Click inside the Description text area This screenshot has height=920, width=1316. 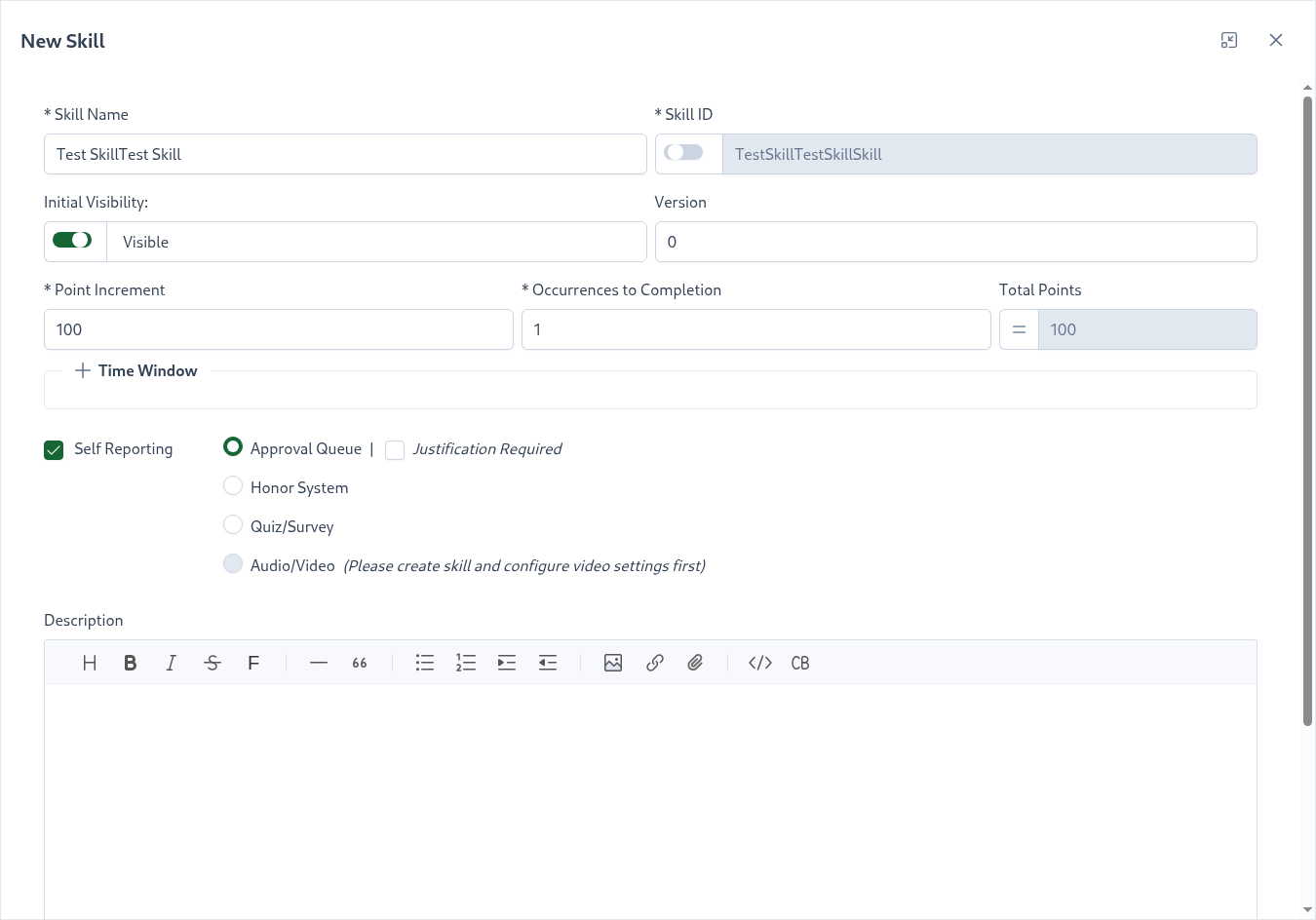650,799
